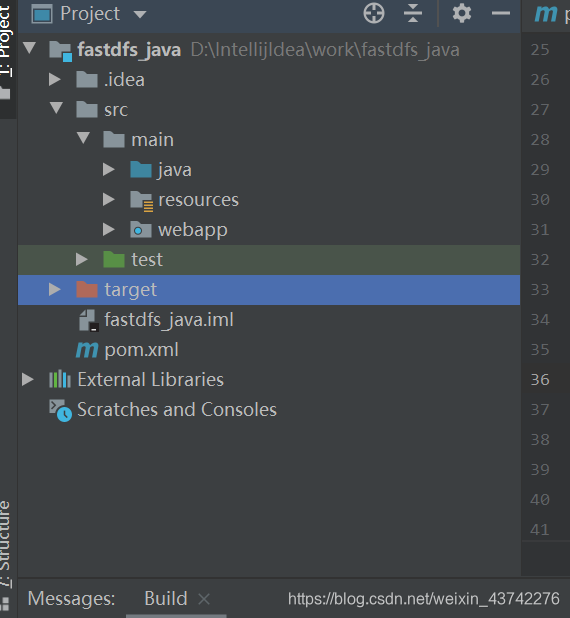Select the resources folder label

[x=199, y=200]
